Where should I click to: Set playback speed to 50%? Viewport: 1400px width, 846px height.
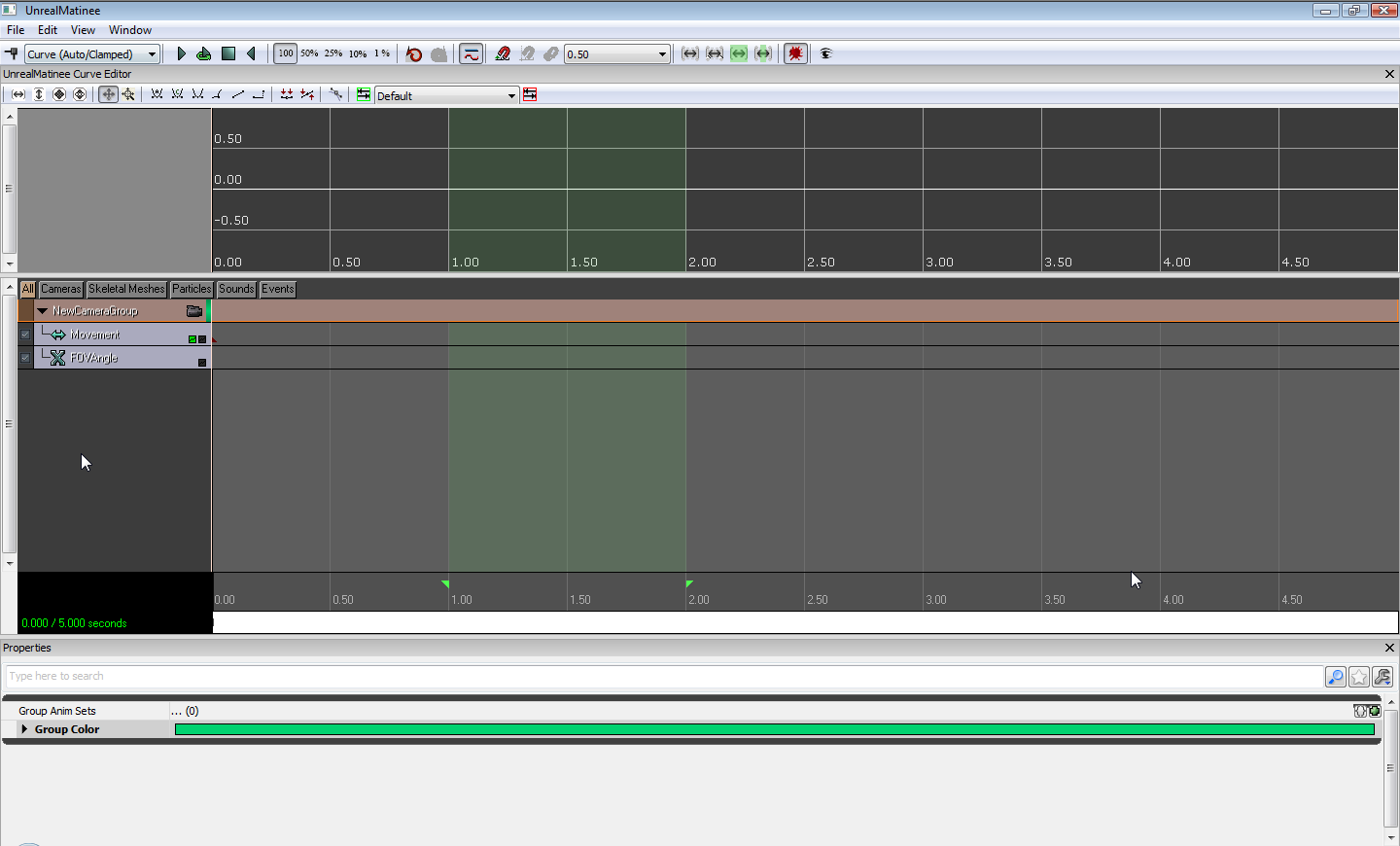[x=309, y=53]
